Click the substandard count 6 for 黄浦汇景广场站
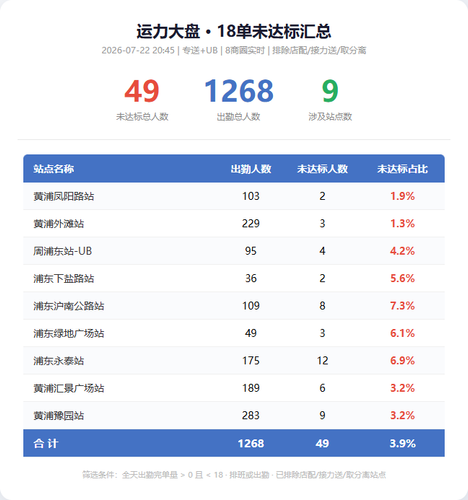This screenshot has width=468, height=500. click(x=322, y=388)
